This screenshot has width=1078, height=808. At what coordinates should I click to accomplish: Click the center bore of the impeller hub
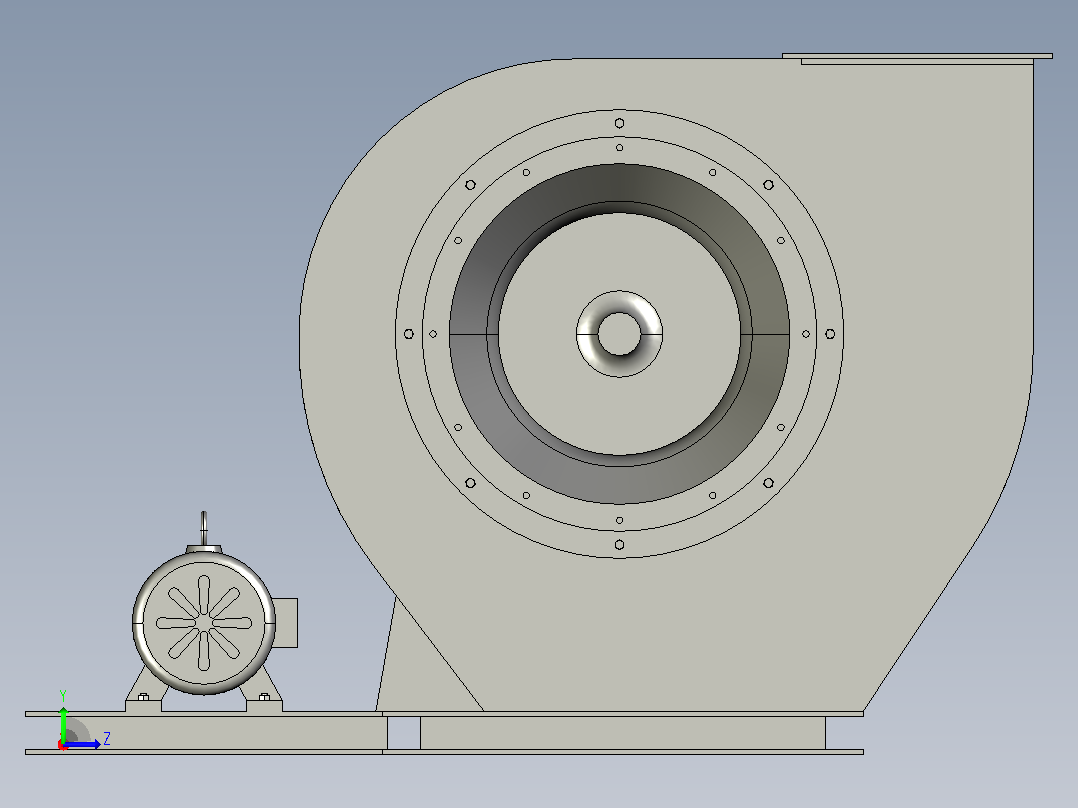pos(619,334)
